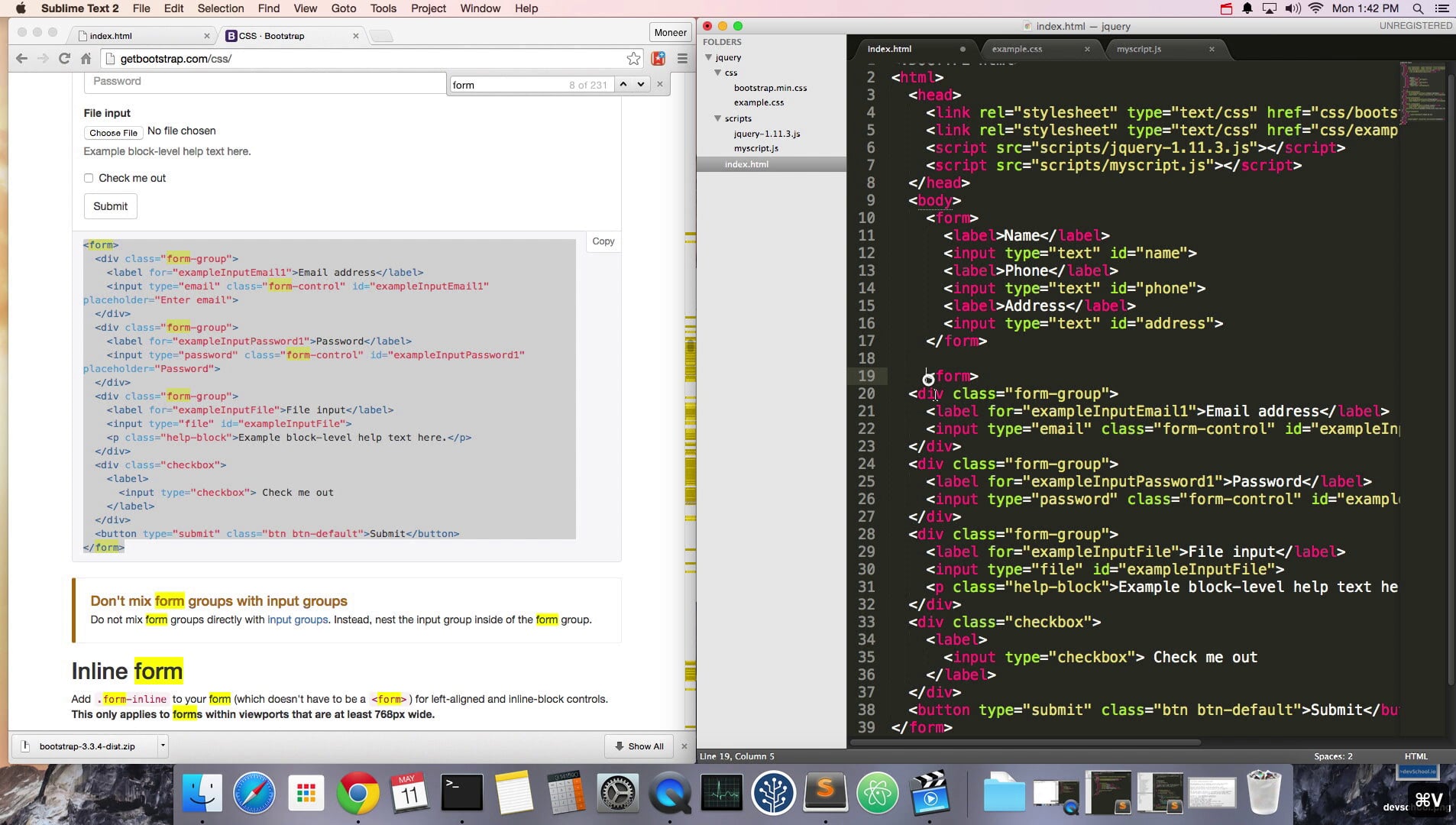This screenshot has height=825, width=1456.
Task: Close the find bar
Action: 660,84
